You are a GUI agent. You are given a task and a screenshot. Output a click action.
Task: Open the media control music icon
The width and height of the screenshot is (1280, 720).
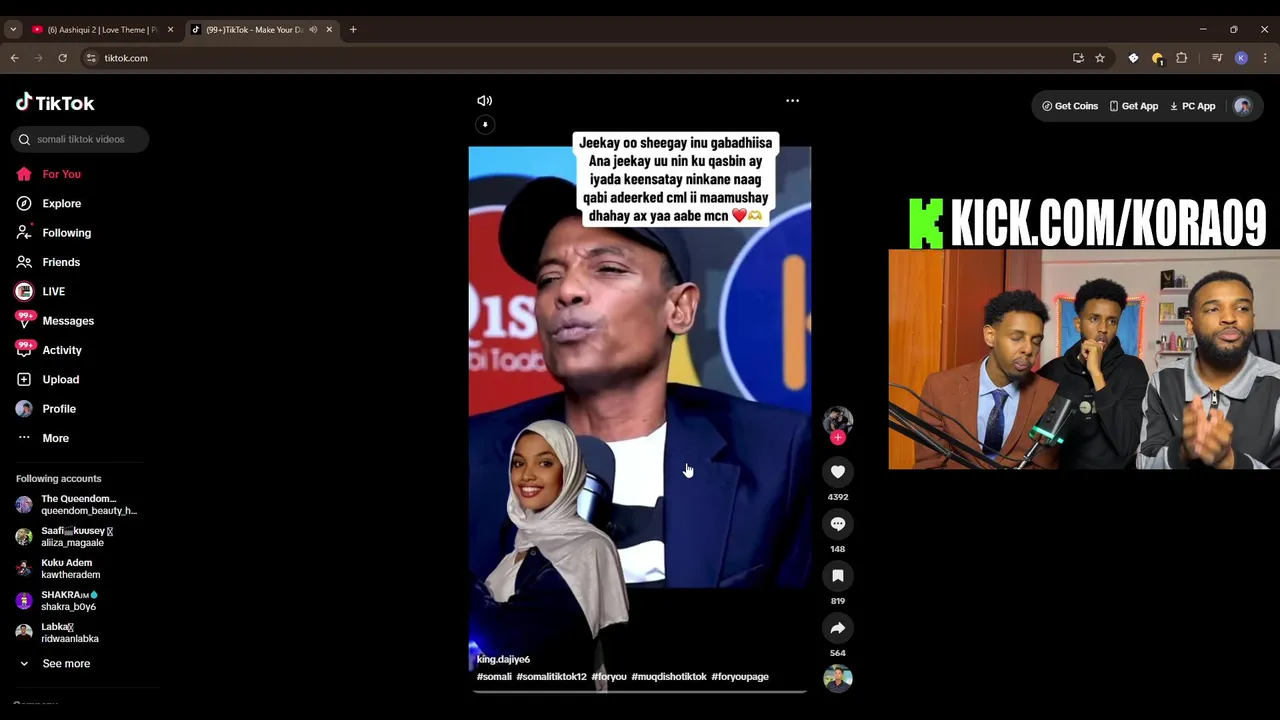click(x=1217, y=58)
